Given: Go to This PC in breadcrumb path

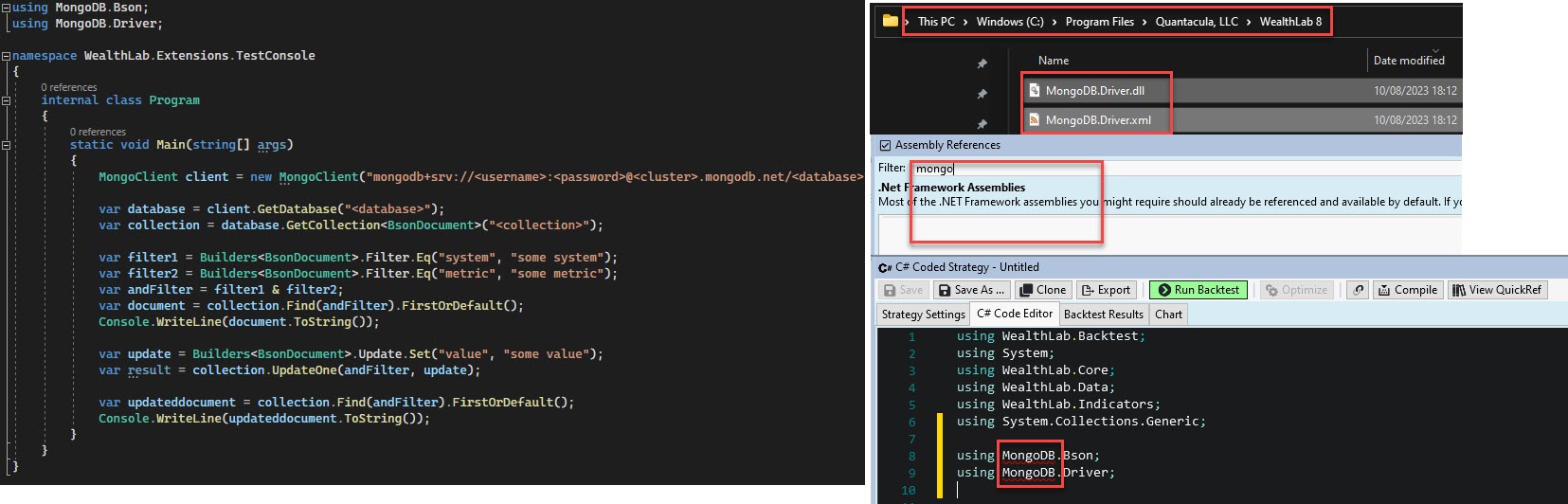Looking at the screenshot, I should click(936, 22).
